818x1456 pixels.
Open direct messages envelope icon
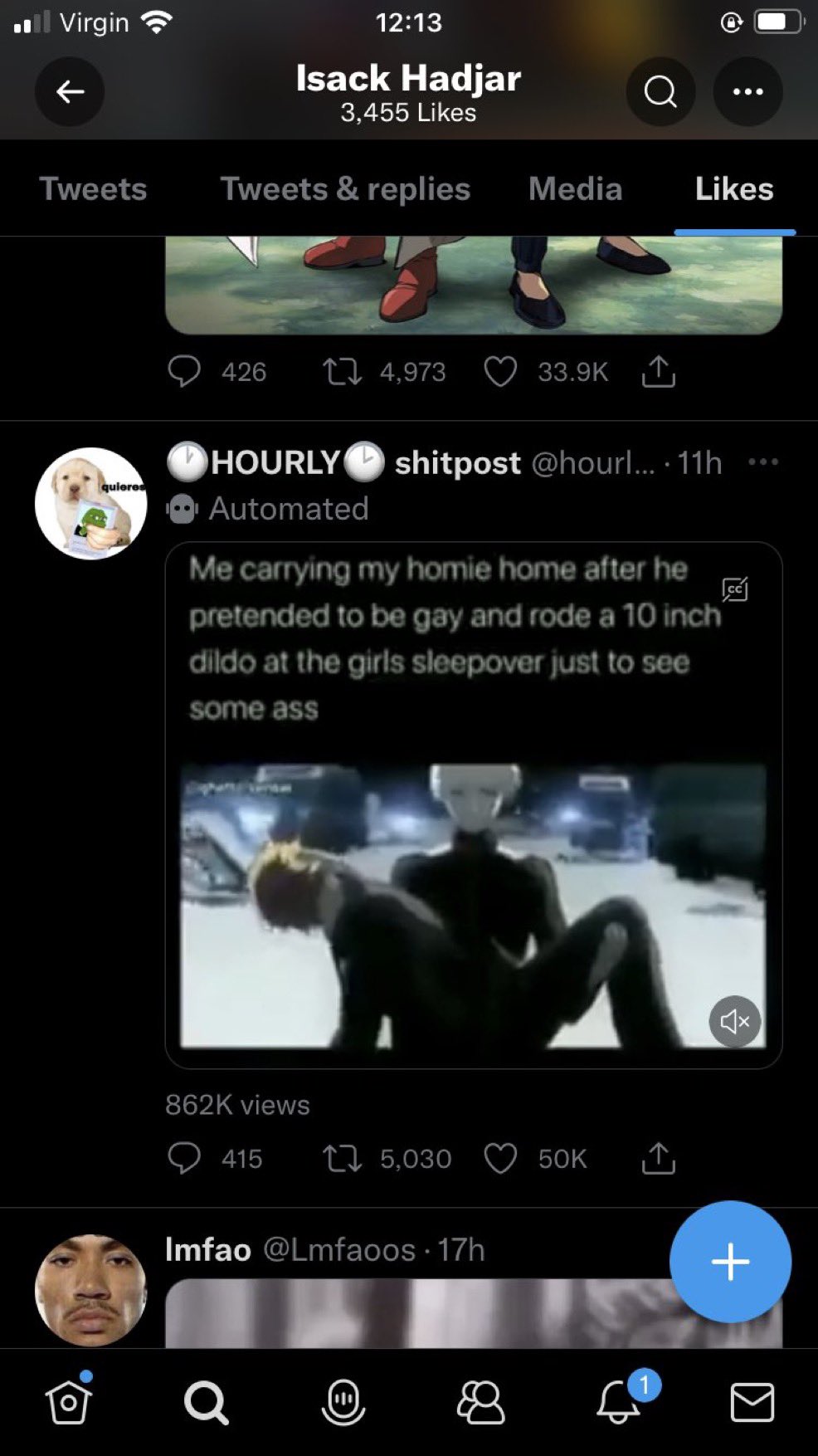click(752, 1402)
